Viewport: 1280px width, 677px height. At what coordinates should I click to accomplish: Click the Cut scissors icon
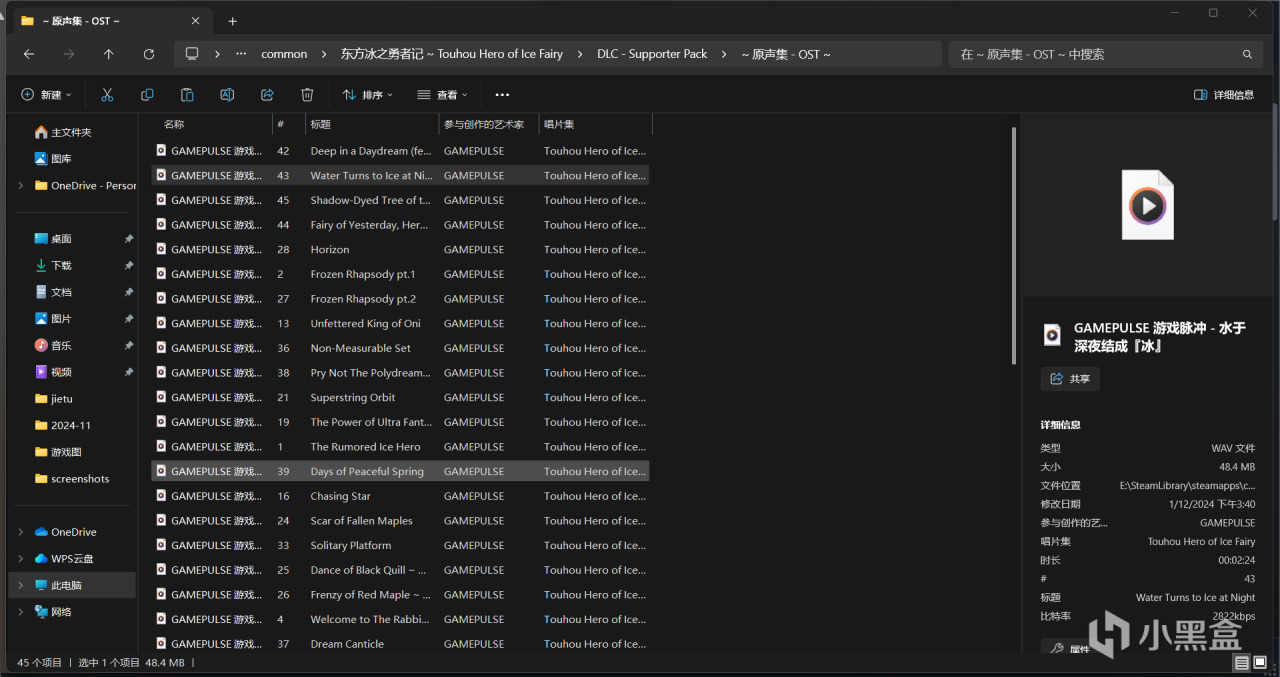pos(107,95)
